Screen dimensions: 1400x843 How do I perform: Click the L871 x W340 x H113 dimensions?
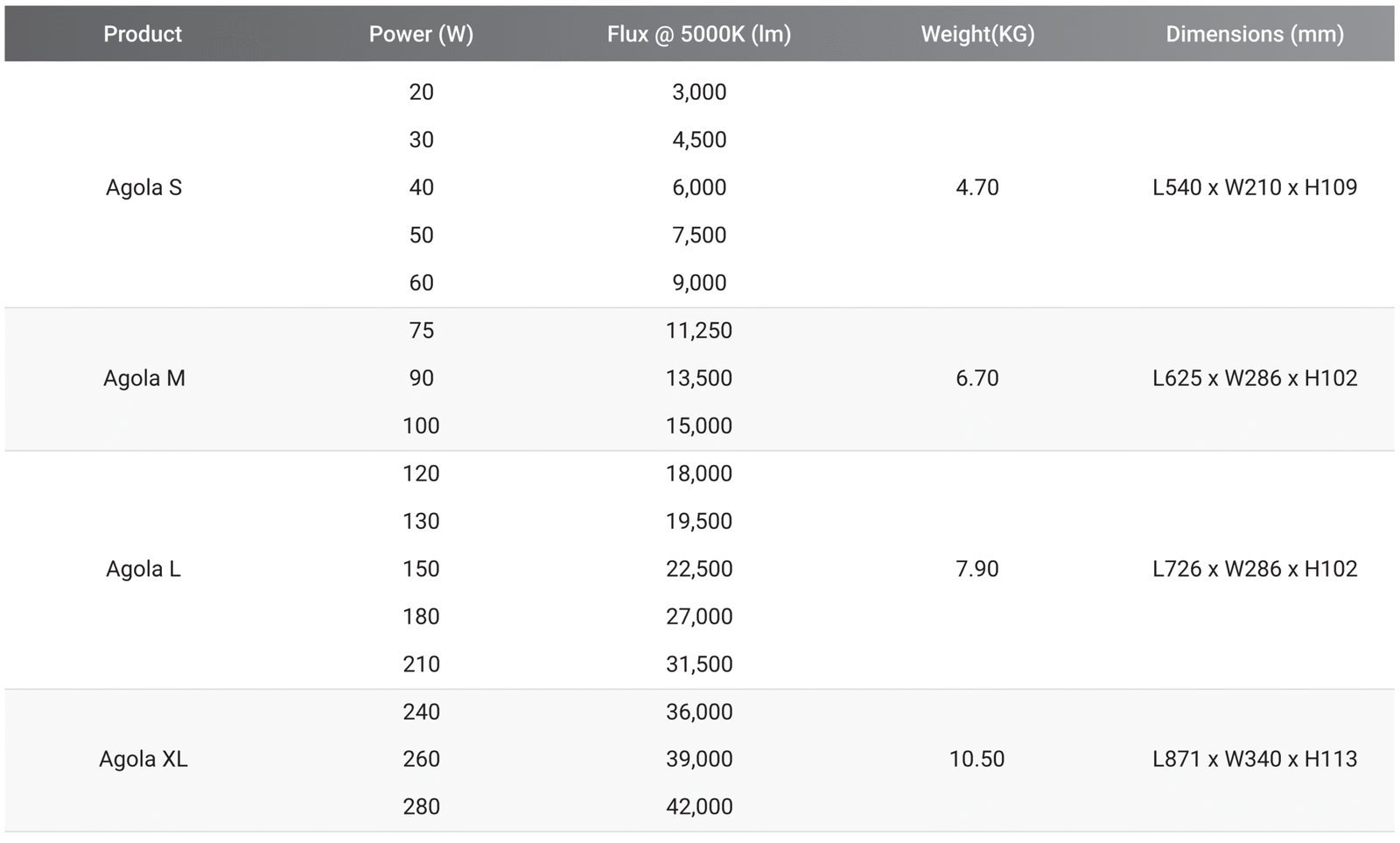pos(1255,759)
